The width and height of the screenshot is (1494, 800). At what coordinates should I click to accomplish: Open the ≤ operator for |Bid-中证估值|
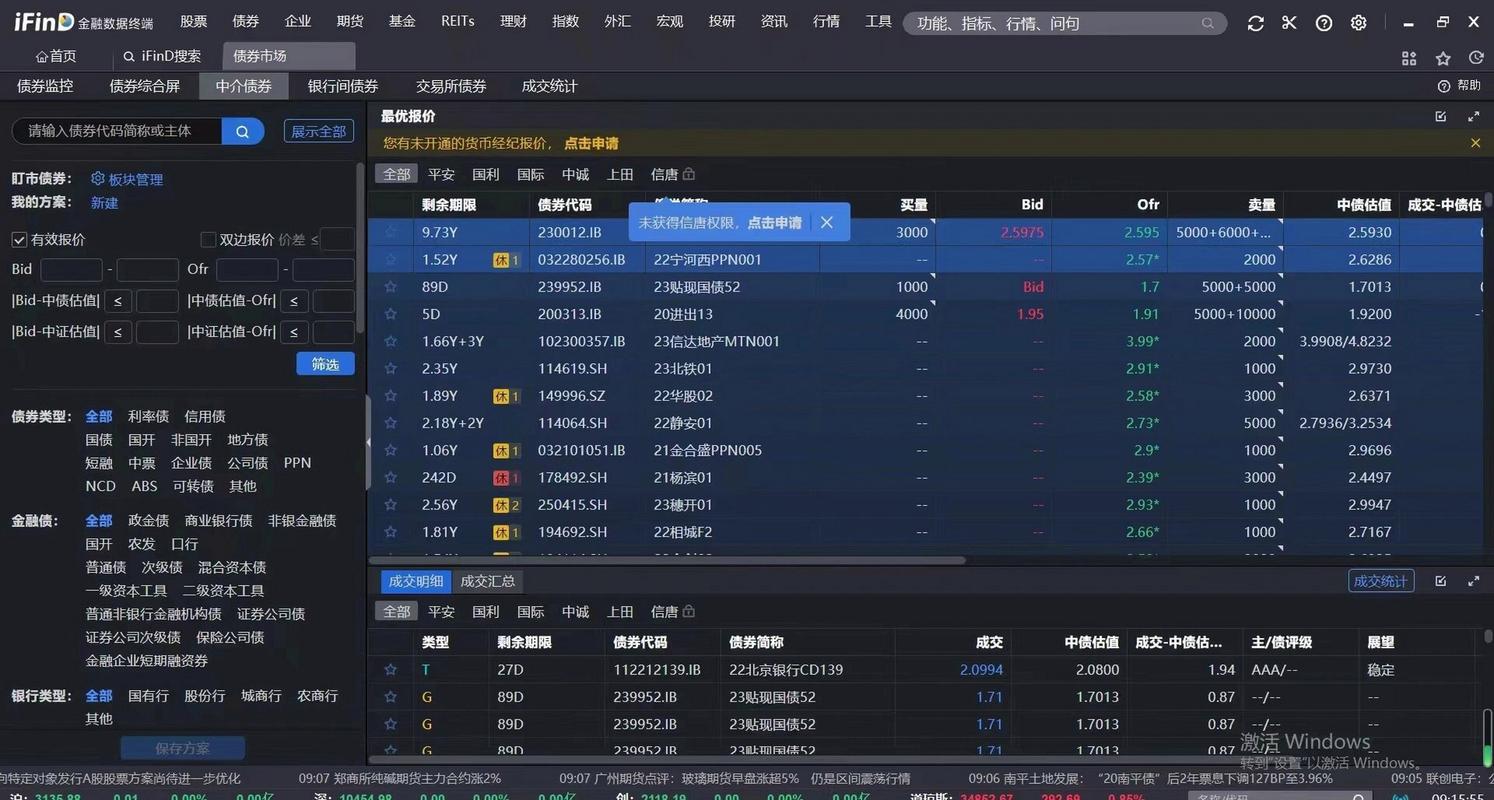(117, 332)
